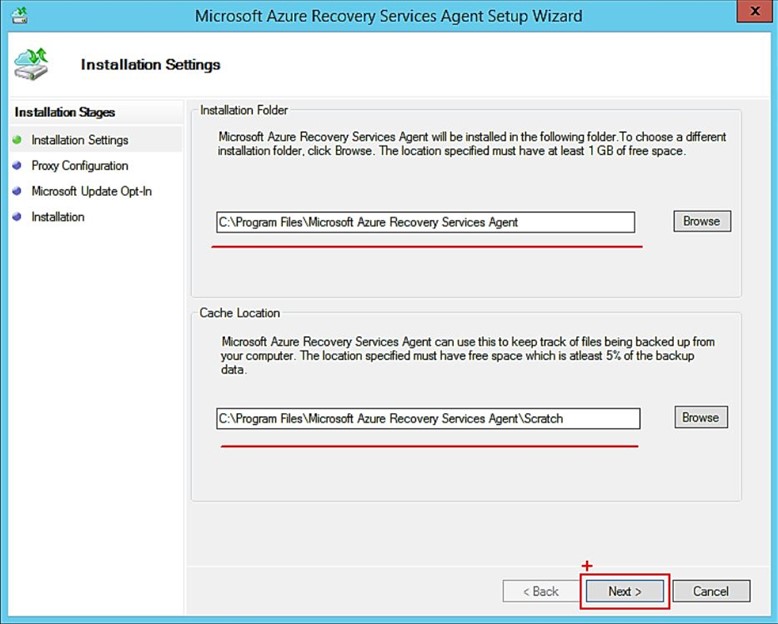Click inside the cache location Scratch path field
The image size is (778, 624).
(x=428, y=419)
